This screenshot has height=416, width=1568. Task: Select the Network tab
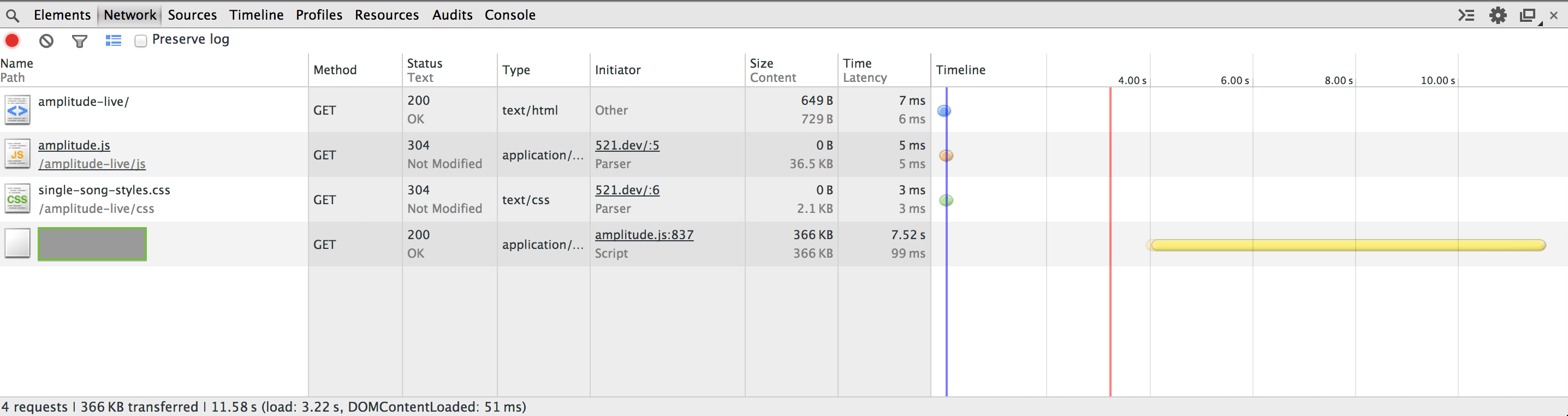(x=129, y=15)
